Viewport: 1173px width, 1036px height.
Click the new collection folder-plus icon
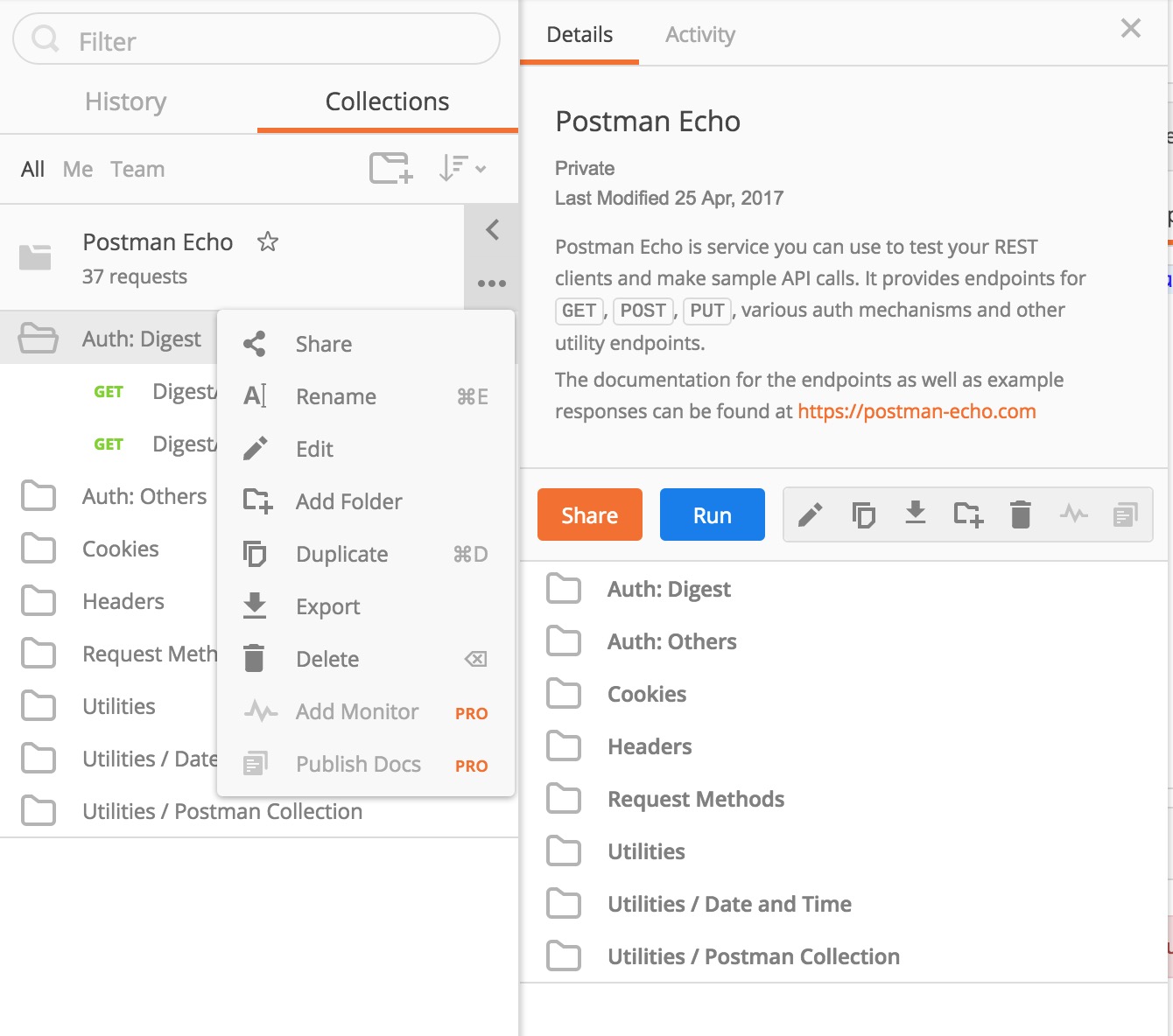pyautogui.click(x=390, y=168)
